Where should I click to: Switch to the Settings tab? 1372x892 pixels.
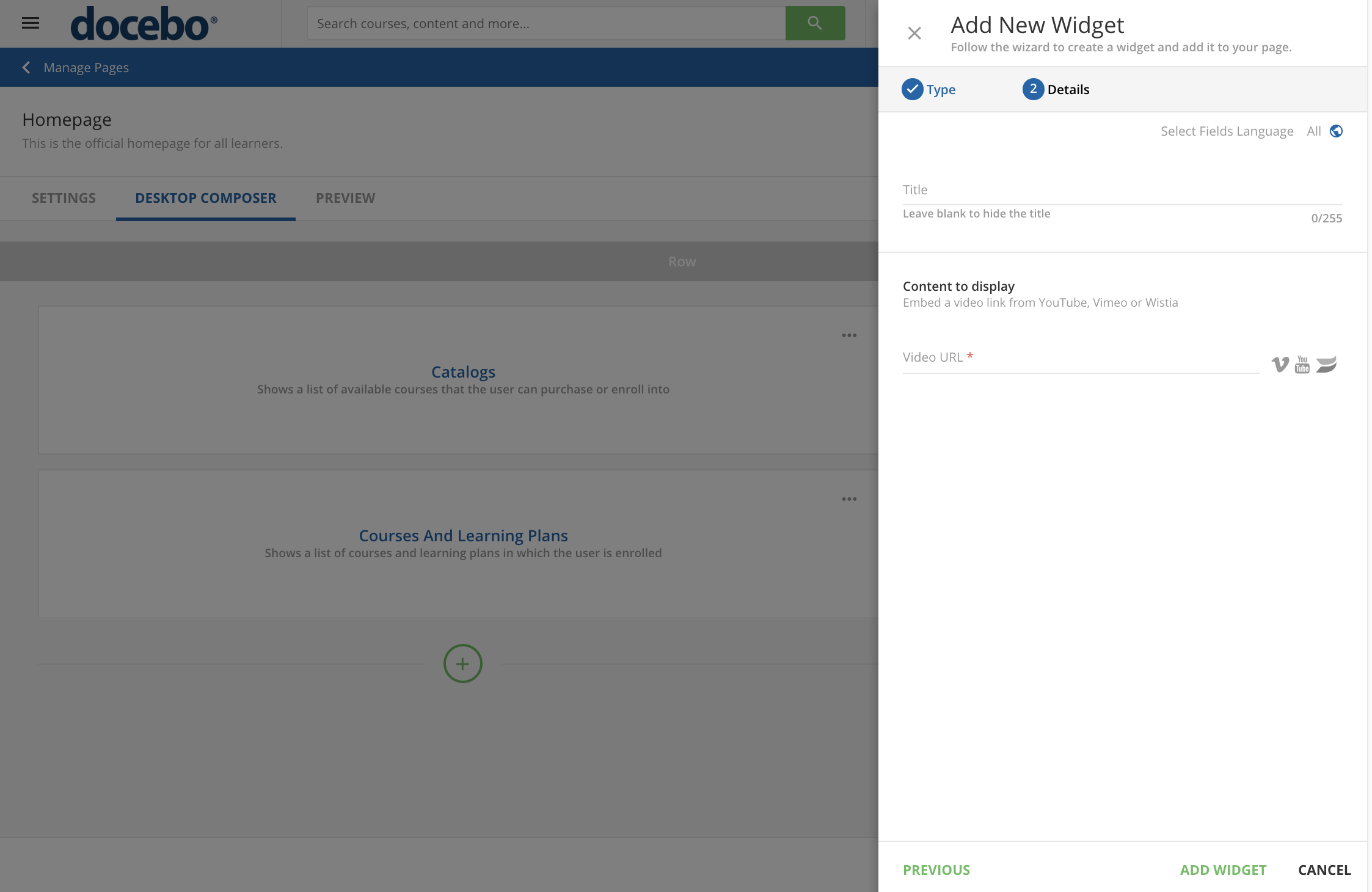click(x=64, y=198)
